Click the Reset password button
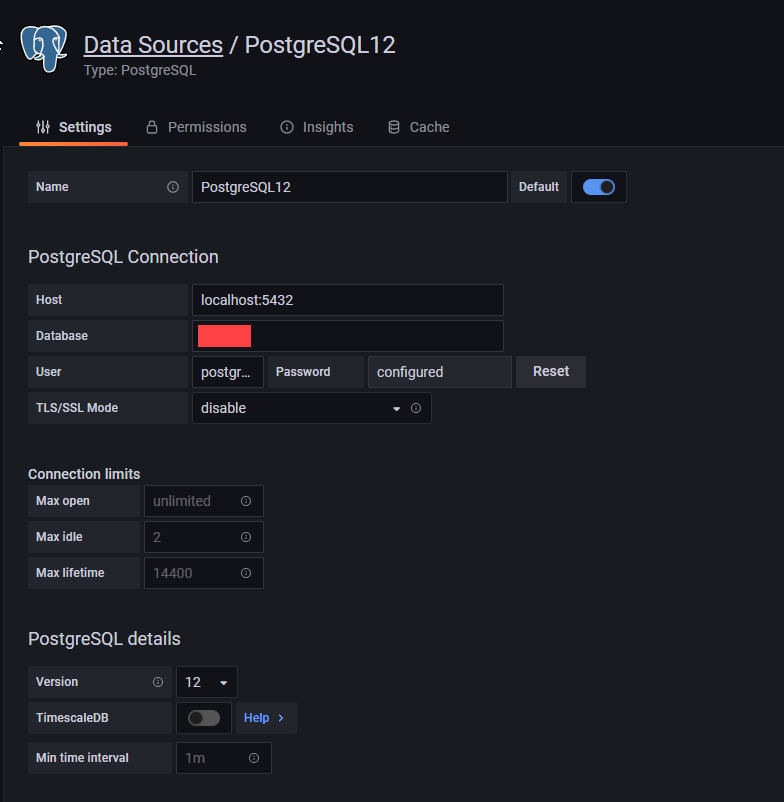 pos(550,371)
